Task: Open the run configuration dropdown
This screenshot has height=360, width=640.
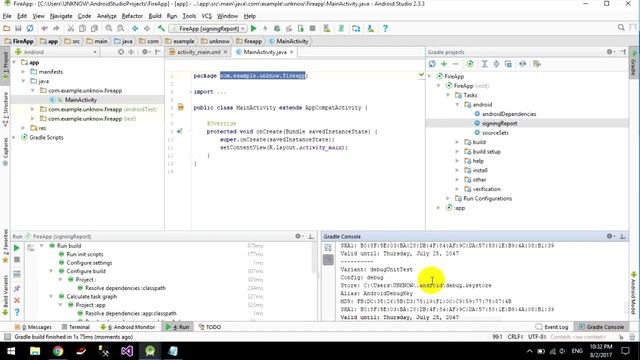Action: click(209, 29)
